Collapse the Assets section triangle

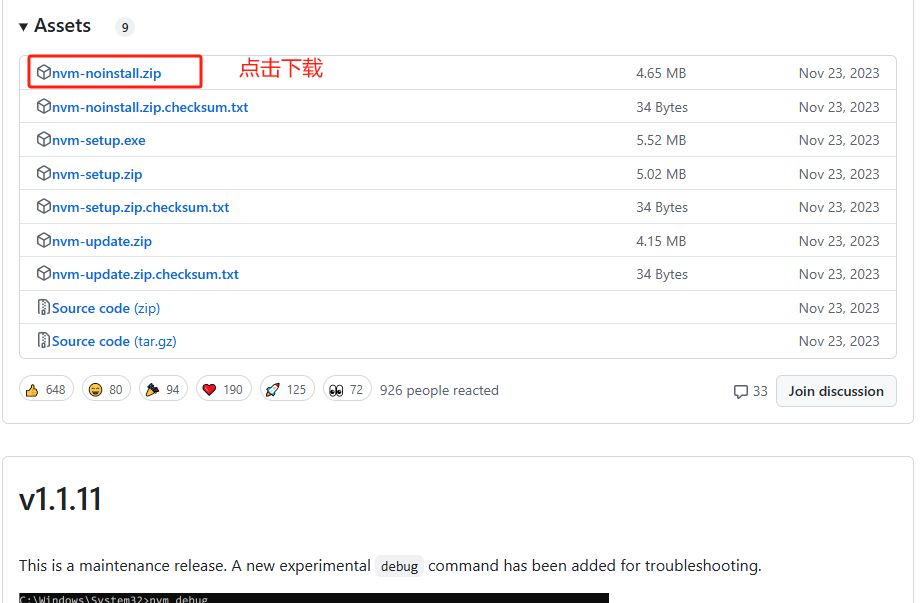[23, 27]
